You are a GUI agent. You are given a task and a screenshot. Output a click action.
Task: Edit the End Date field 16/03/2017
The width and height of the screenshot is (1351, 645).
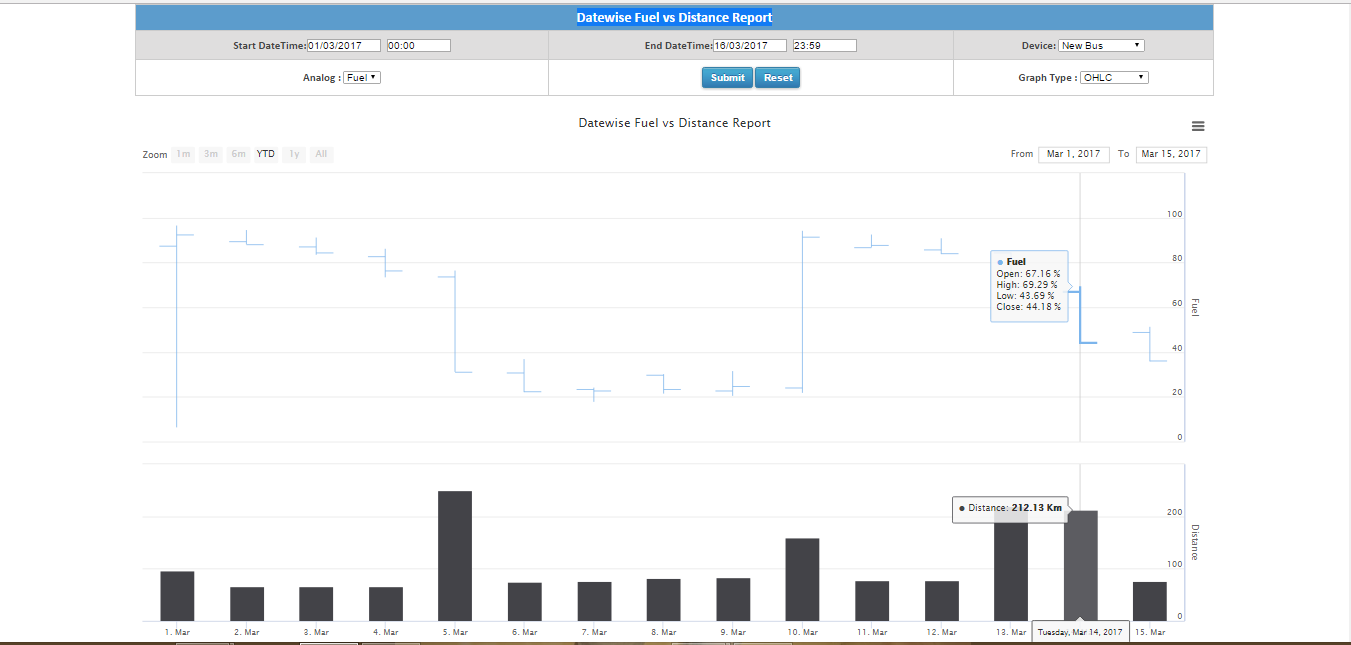click(750, 46)
